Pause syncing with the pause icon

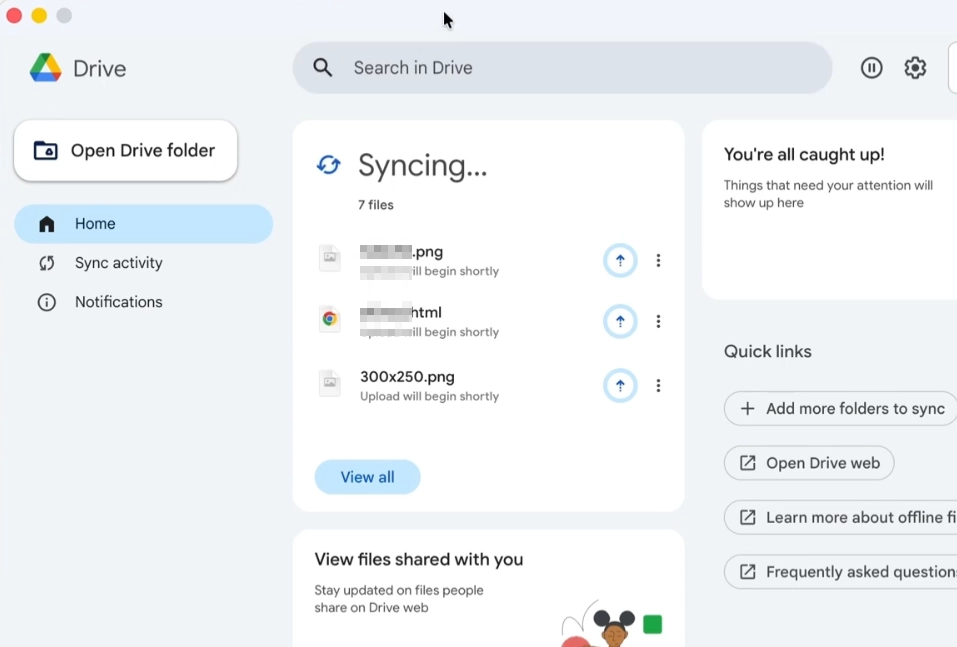tap(871, 68)
